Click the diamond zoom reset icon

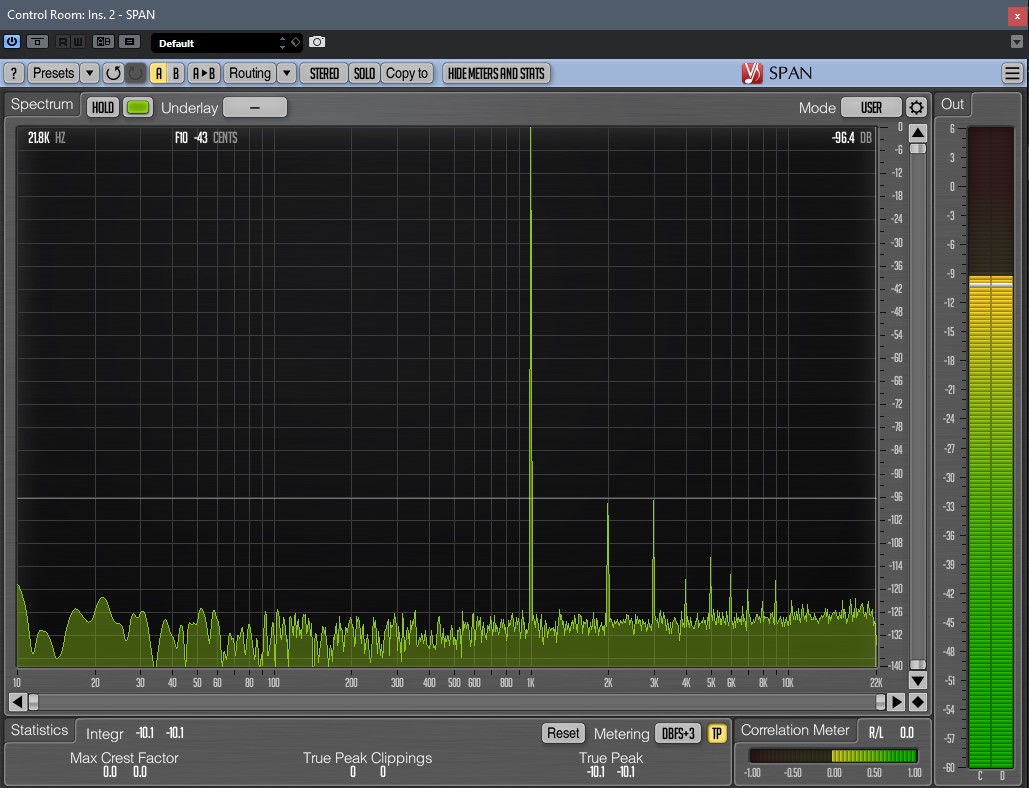[x=917, y=702]
